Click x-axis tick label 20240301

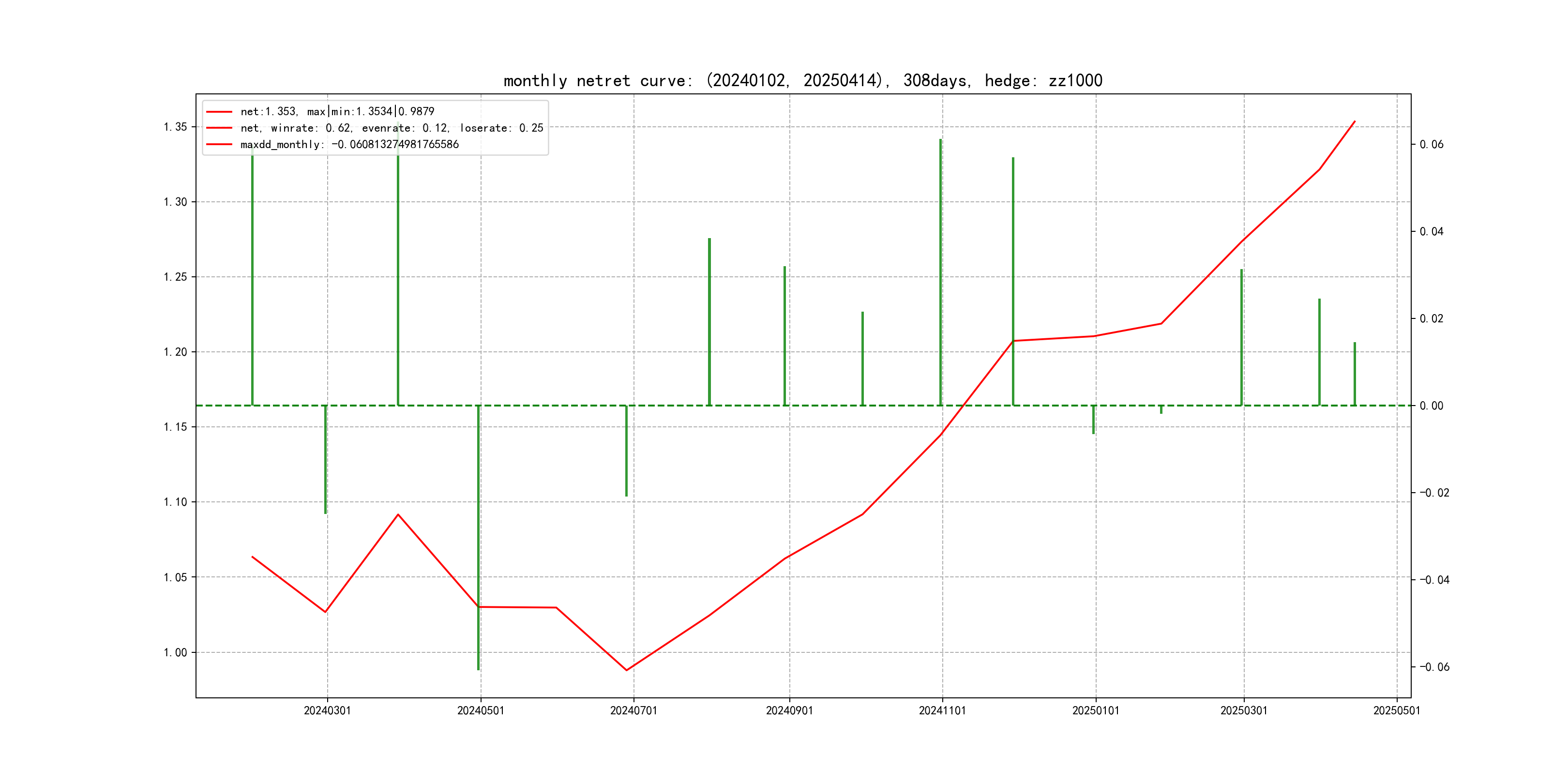[x=327, y=711]
